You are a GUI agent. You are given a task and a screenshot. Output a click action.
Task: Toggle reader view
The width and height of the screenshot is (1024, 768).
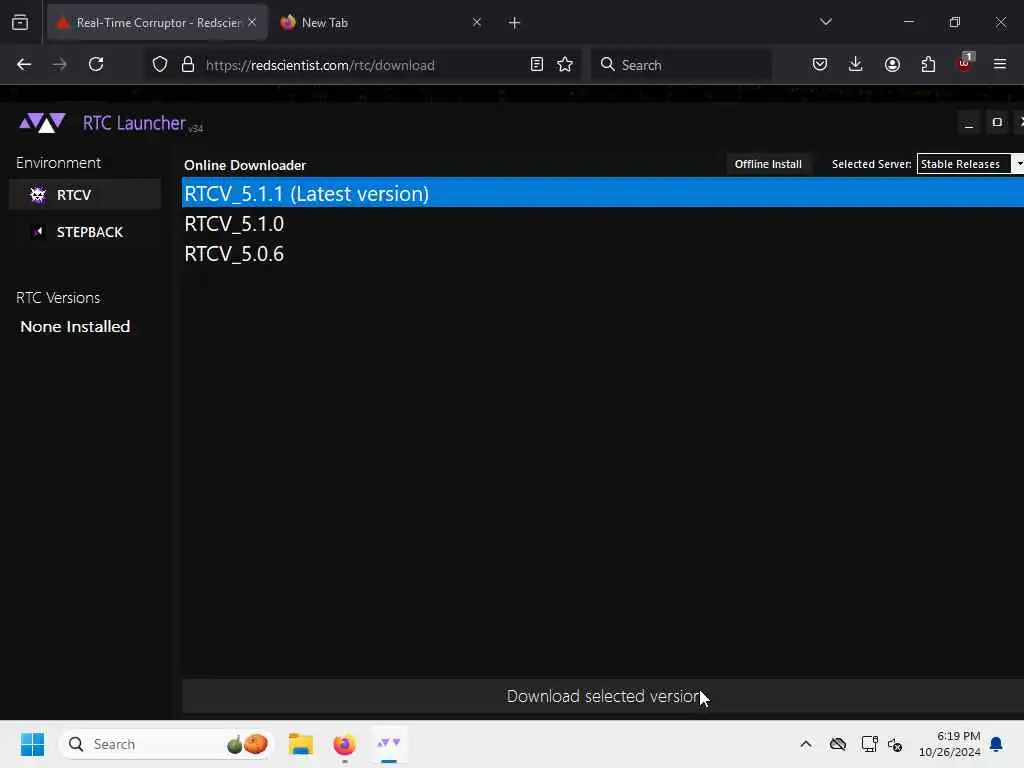pos(537,65)
